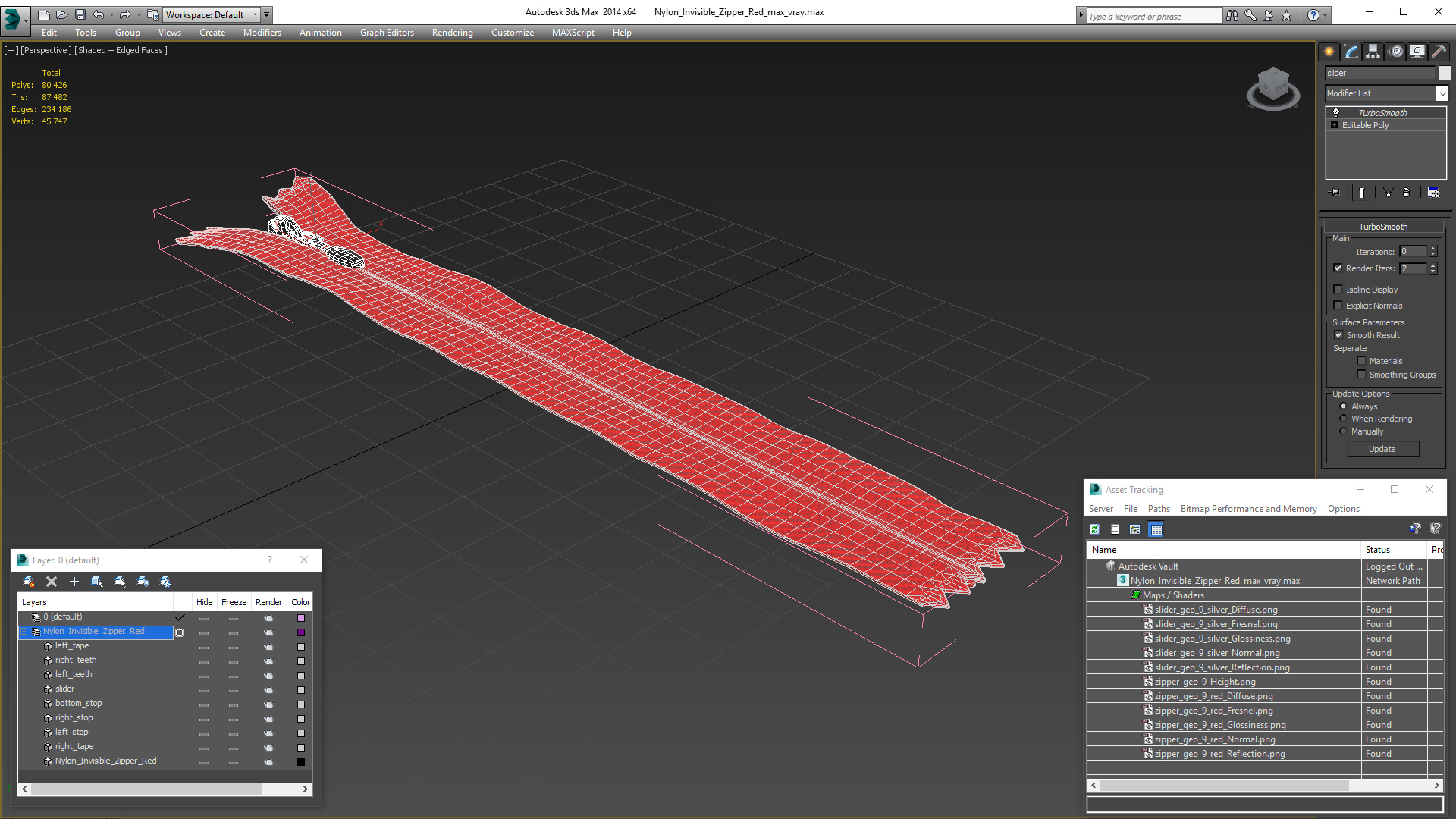Click Highlight Selected Objects' Layers icon
Screen dimensions: 1456x819
click(120, 582)
